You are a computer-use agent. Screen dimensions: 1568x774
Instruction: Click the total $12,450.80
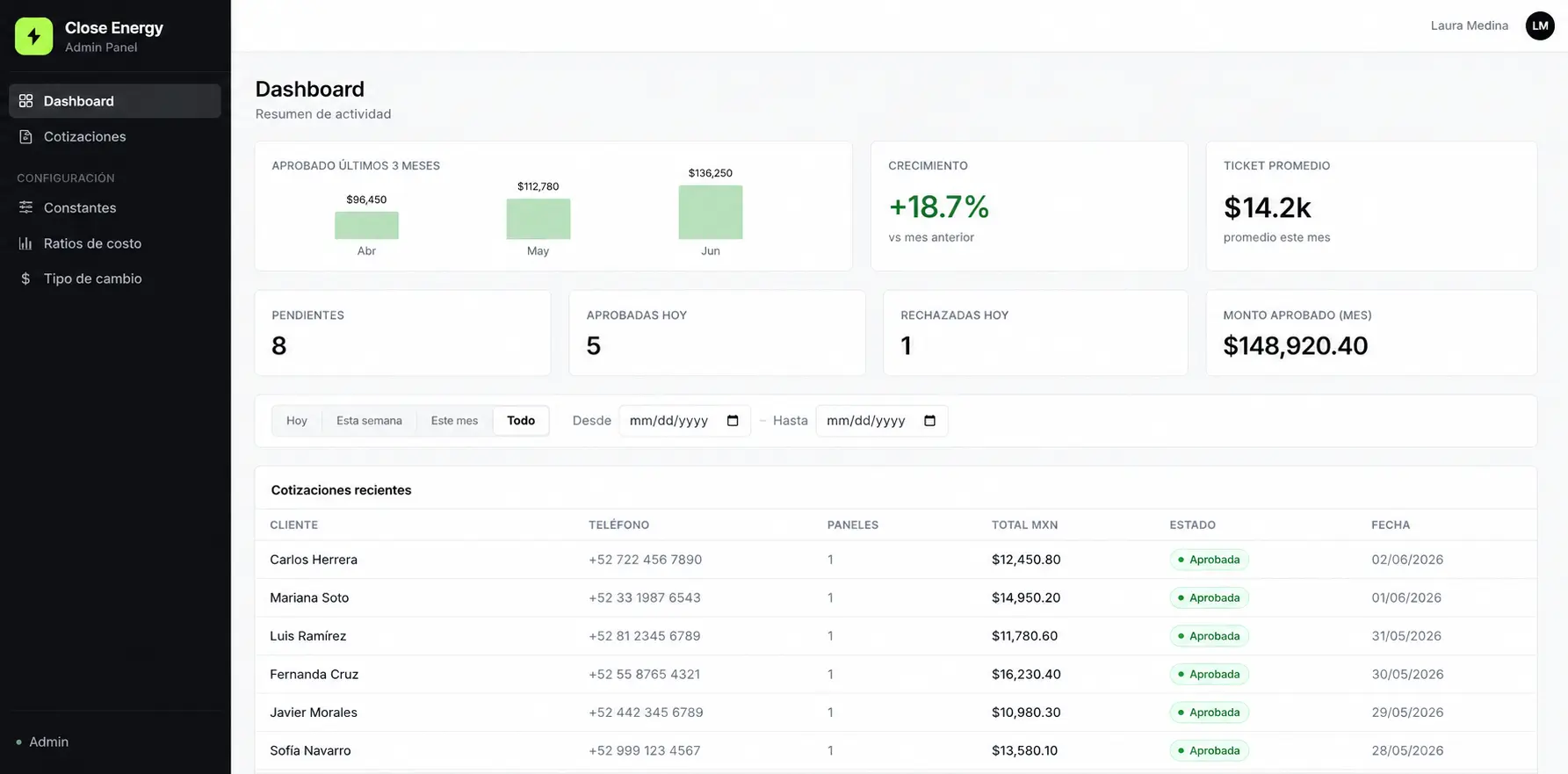tap(1026, 560)
